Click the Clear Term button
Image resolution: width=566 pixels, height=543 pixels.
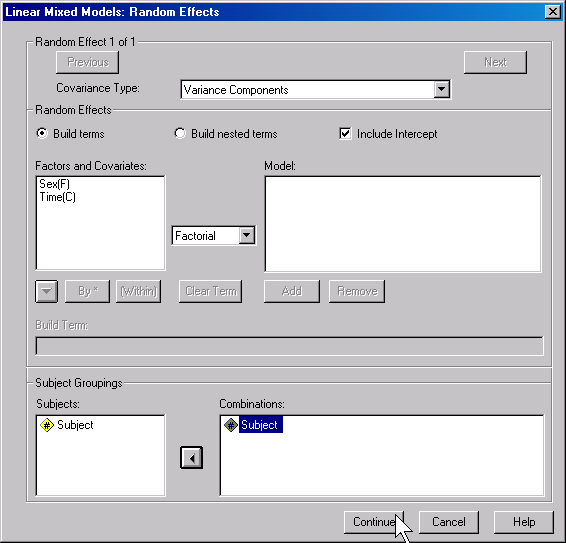pyautogui.click(x=211, y=291)
